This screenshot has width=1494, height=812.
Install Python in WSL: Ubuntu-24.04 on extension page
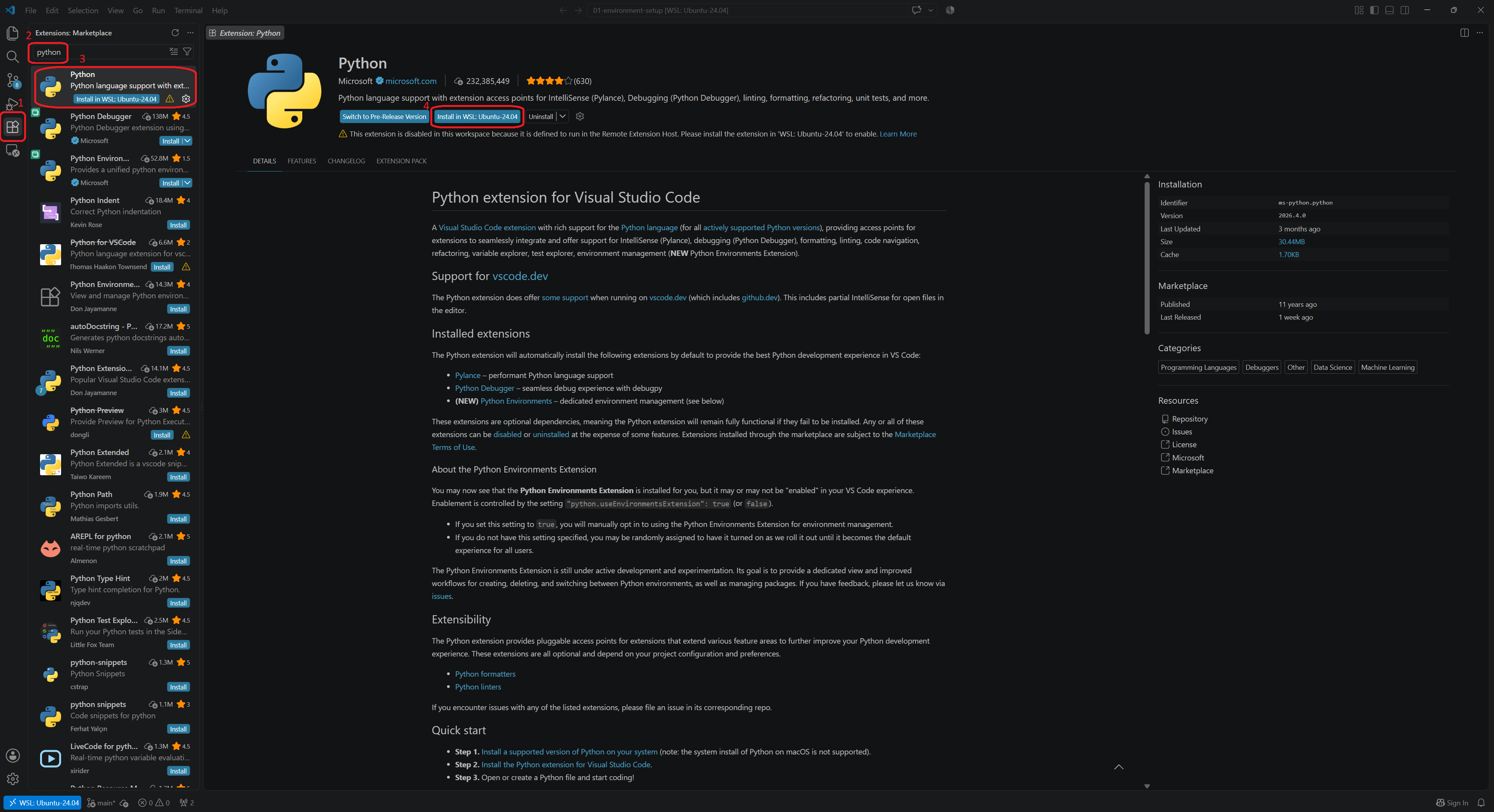[477, 117]
